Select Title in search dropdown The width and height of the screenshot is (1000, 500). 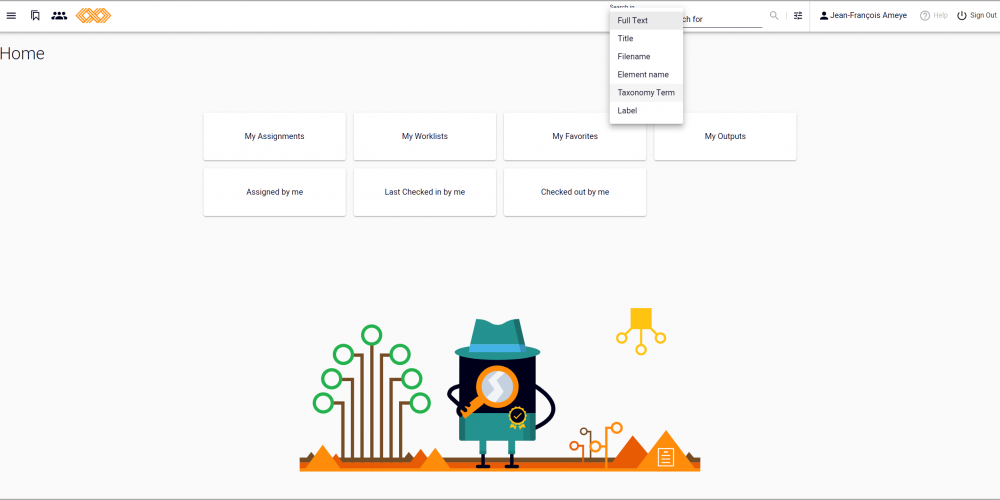click(646, 38)
